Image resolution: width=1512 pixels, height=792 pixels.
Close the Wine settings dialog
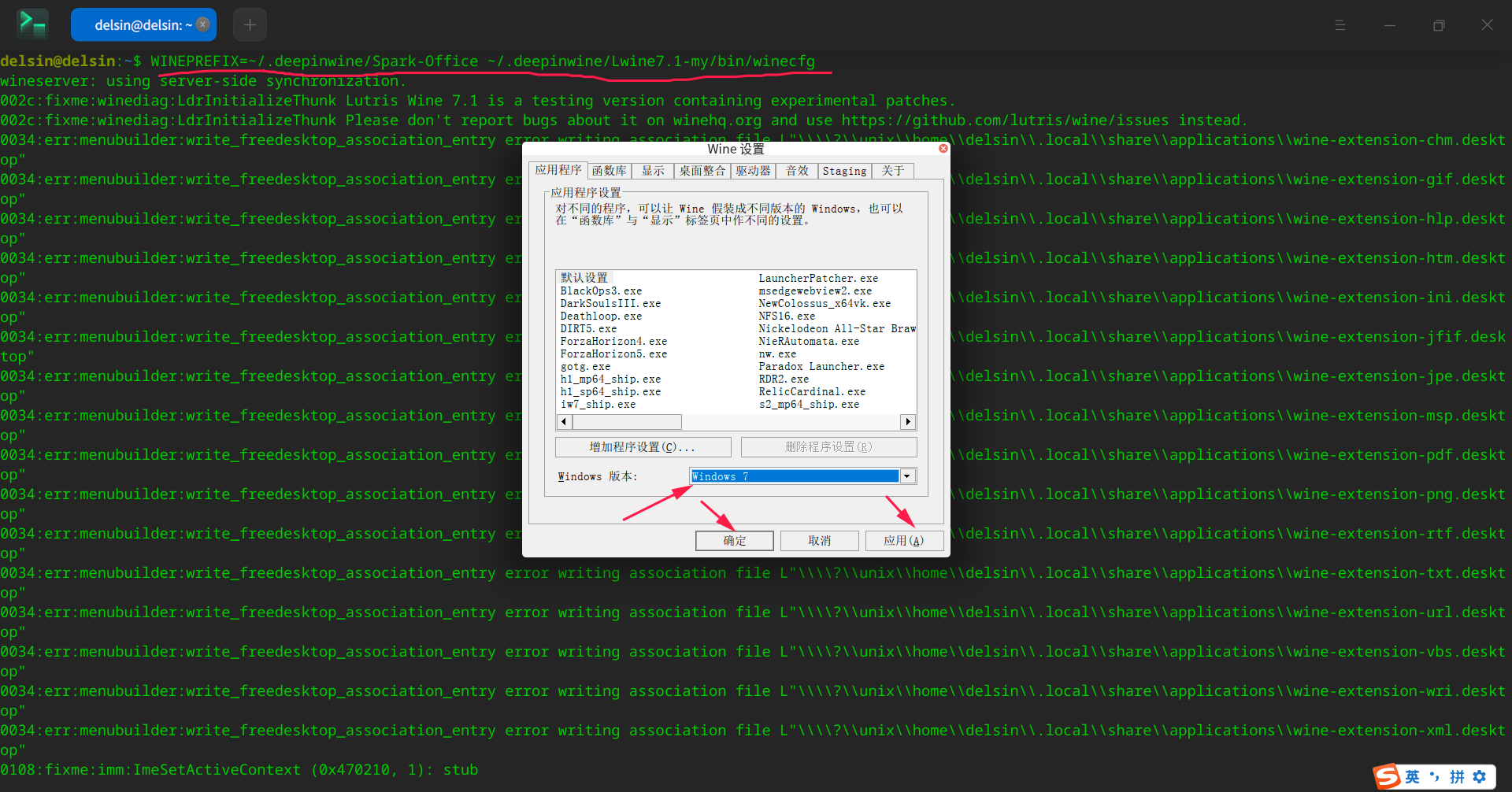tap(943, 148)
